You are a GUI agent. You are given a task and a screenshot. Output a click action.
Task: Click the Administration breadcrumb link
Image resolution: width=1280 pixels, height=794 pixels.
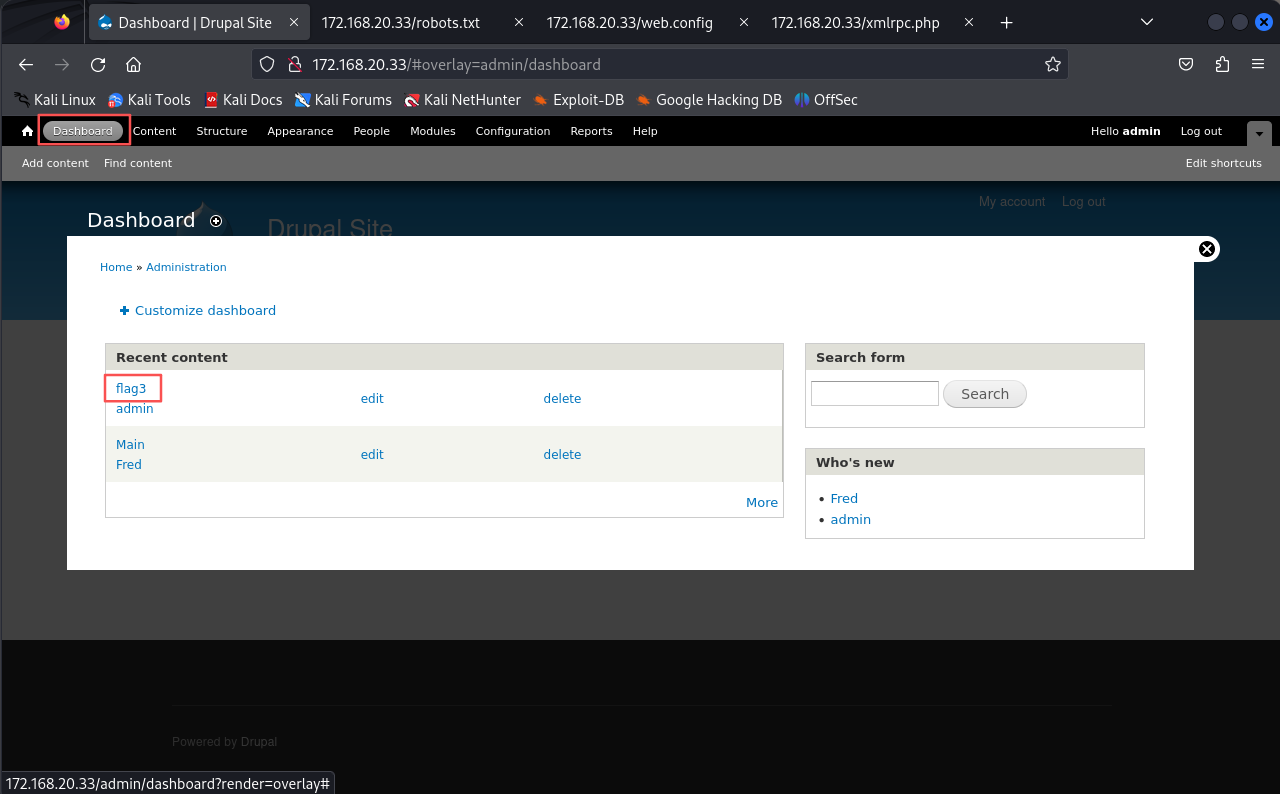(186, 267)
